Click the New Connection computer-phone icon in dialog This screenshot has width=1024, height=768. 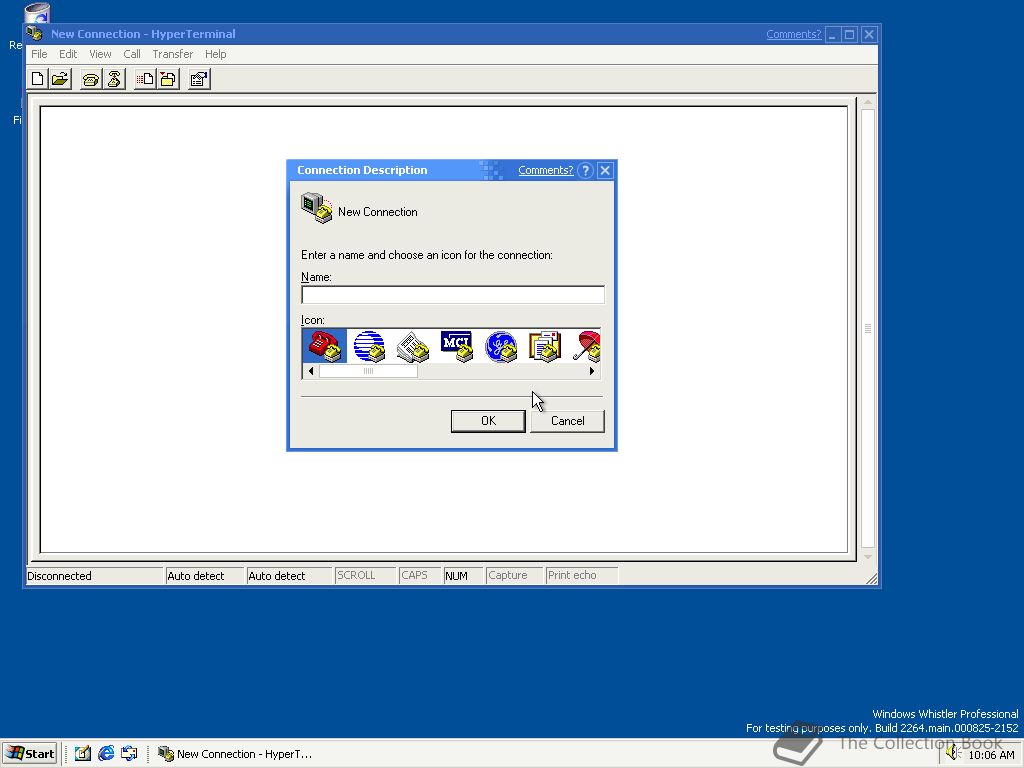pyautogui.click(x=317, y=208)
